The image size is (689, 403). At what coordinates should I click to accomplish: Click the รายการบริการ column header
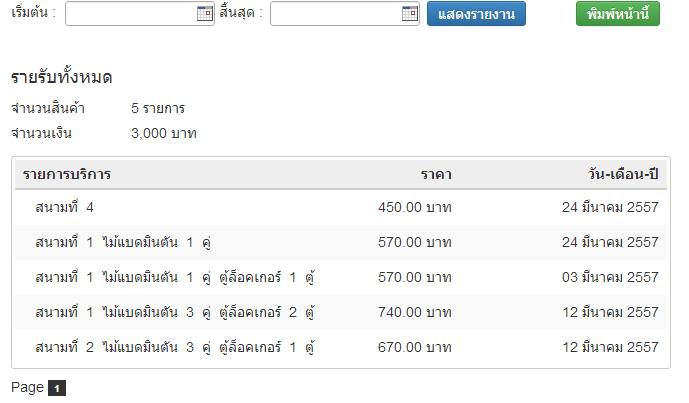coord(67,175)
